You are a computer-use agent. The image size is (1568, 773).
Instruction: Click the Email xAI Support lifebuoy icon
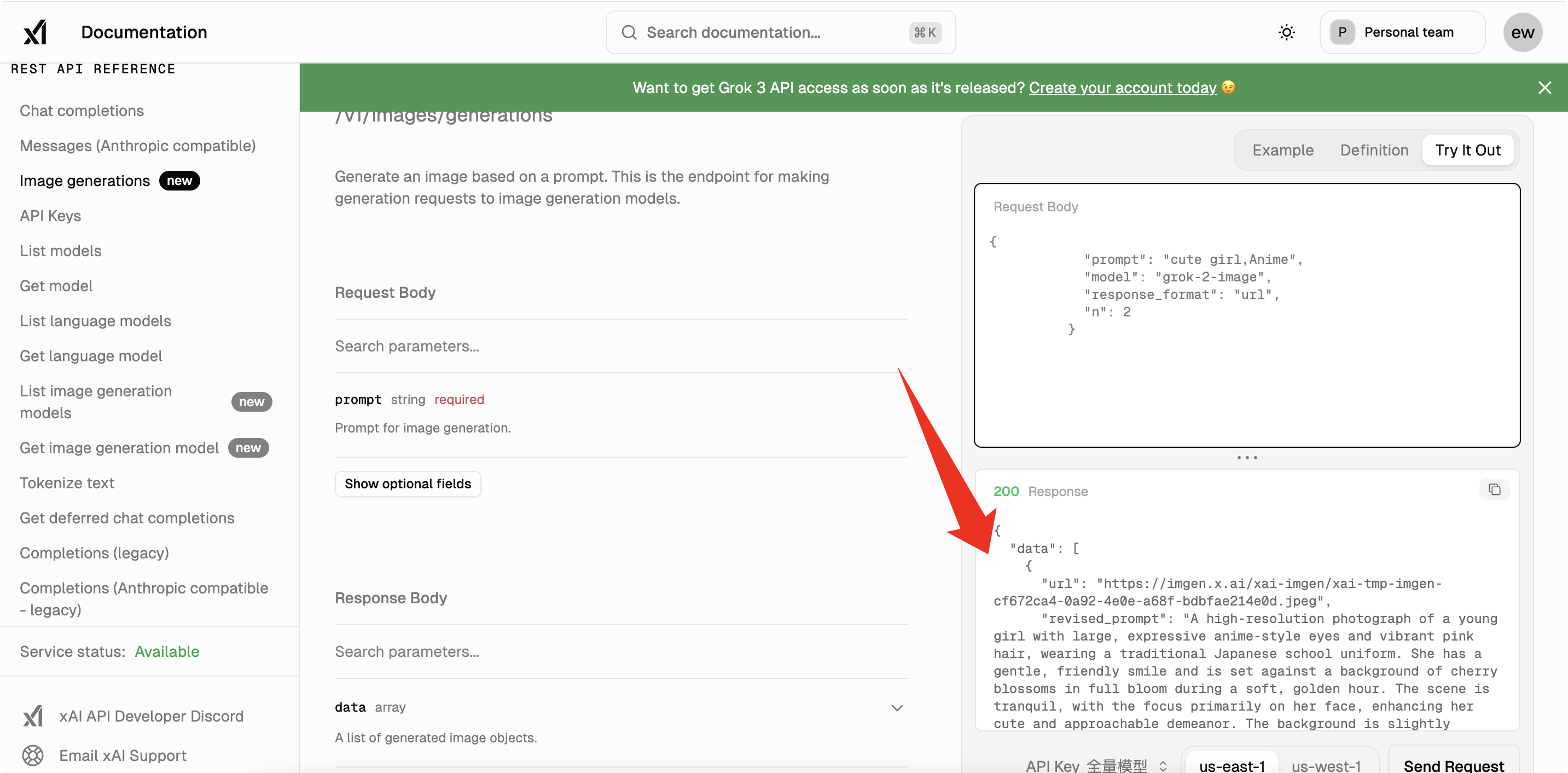[33, 755]
